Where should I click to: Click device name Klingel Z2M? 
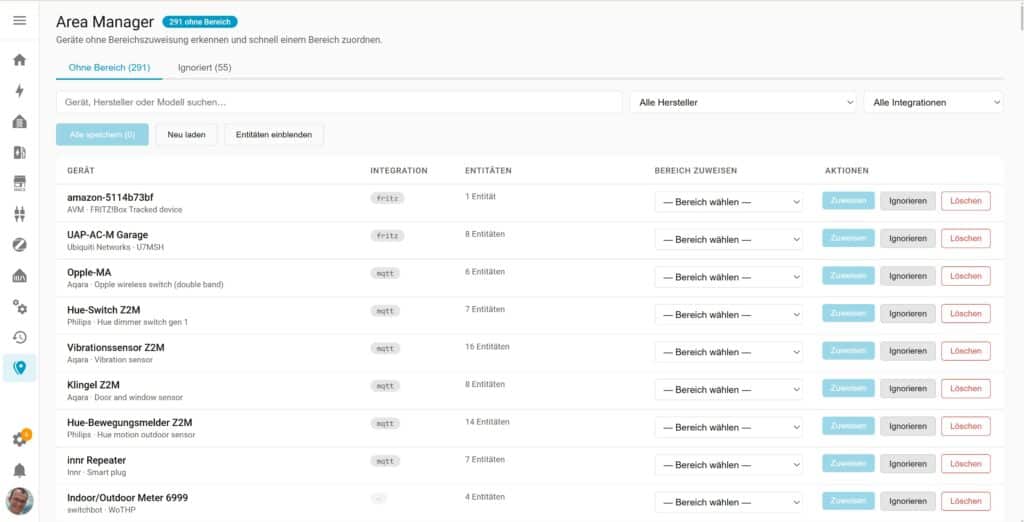pos(93,385)
